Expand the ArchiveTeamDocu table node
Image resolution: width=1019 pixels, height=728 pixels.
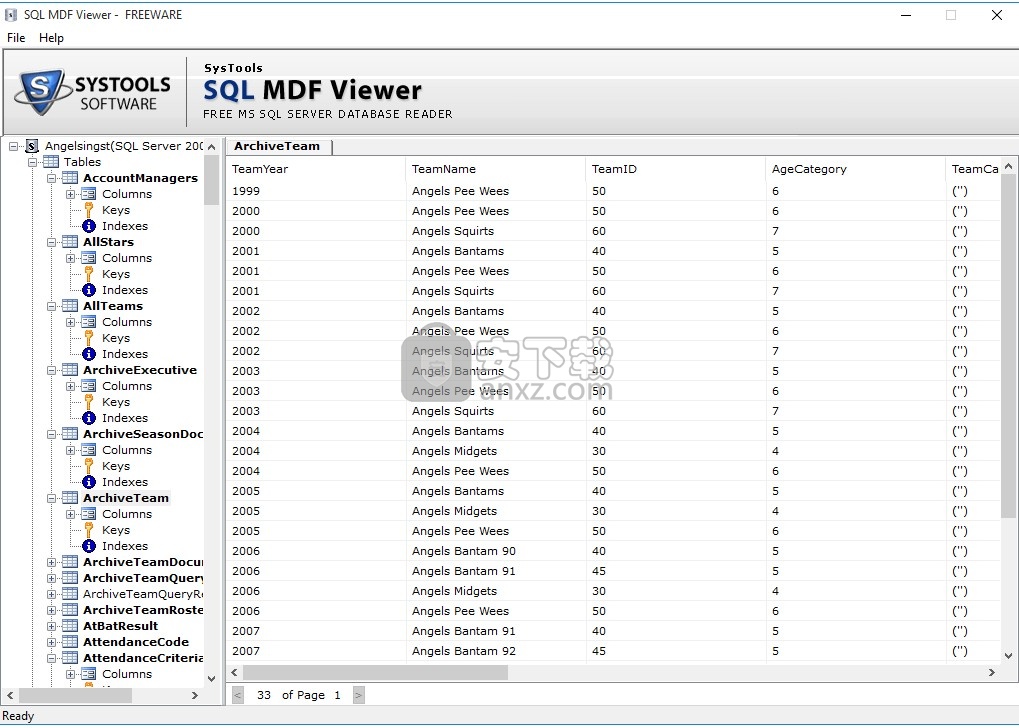51,562
